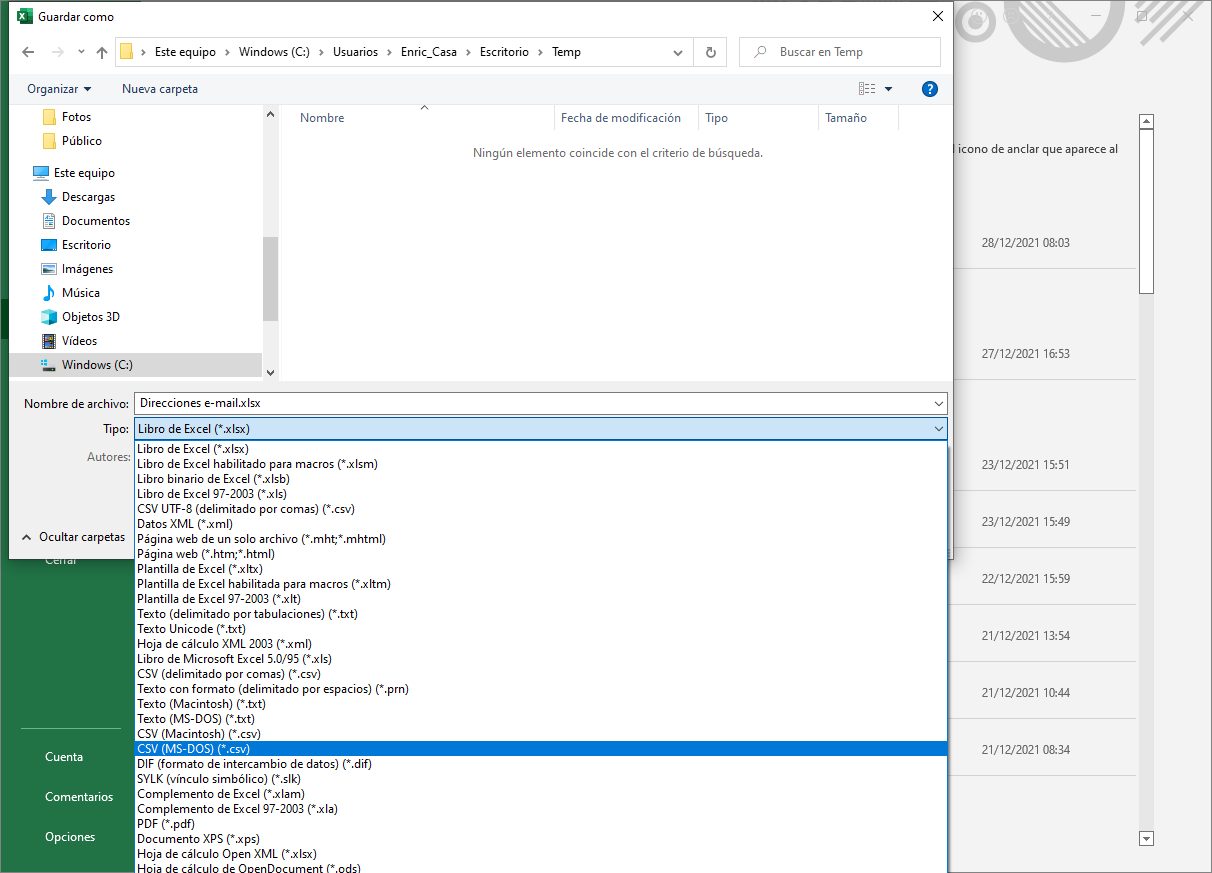Choose CSV (MS-DOS) (*.csv) format

541,749
